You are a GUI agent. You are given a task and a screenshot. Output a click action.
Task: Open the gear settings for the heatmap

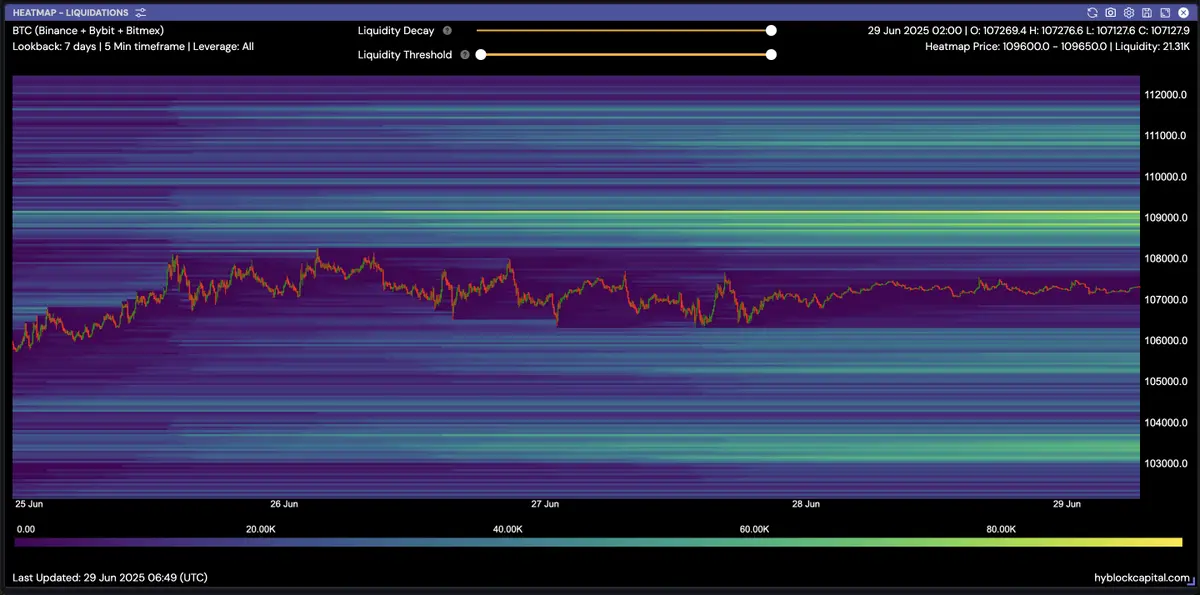pos(1128,13)
